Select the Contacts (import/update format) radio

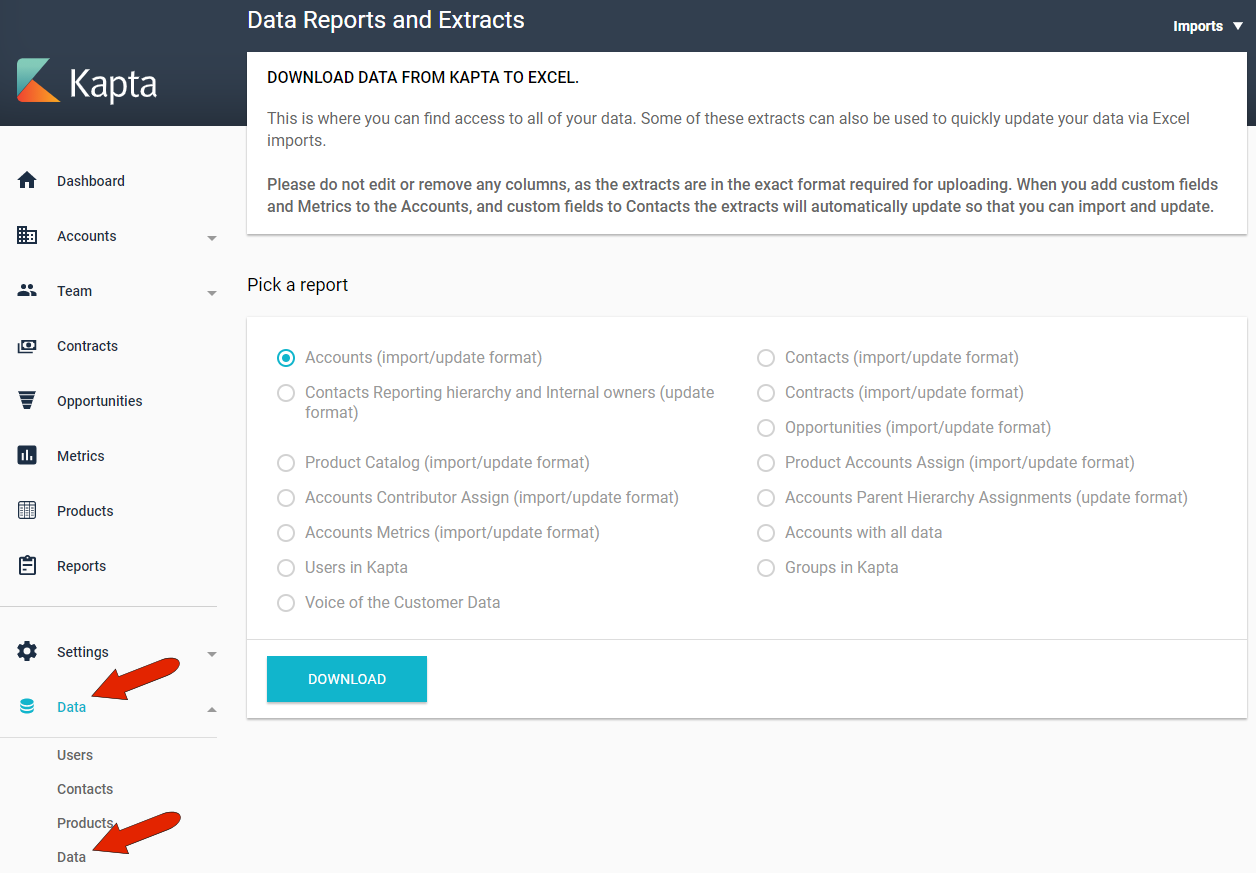(766, 358)
